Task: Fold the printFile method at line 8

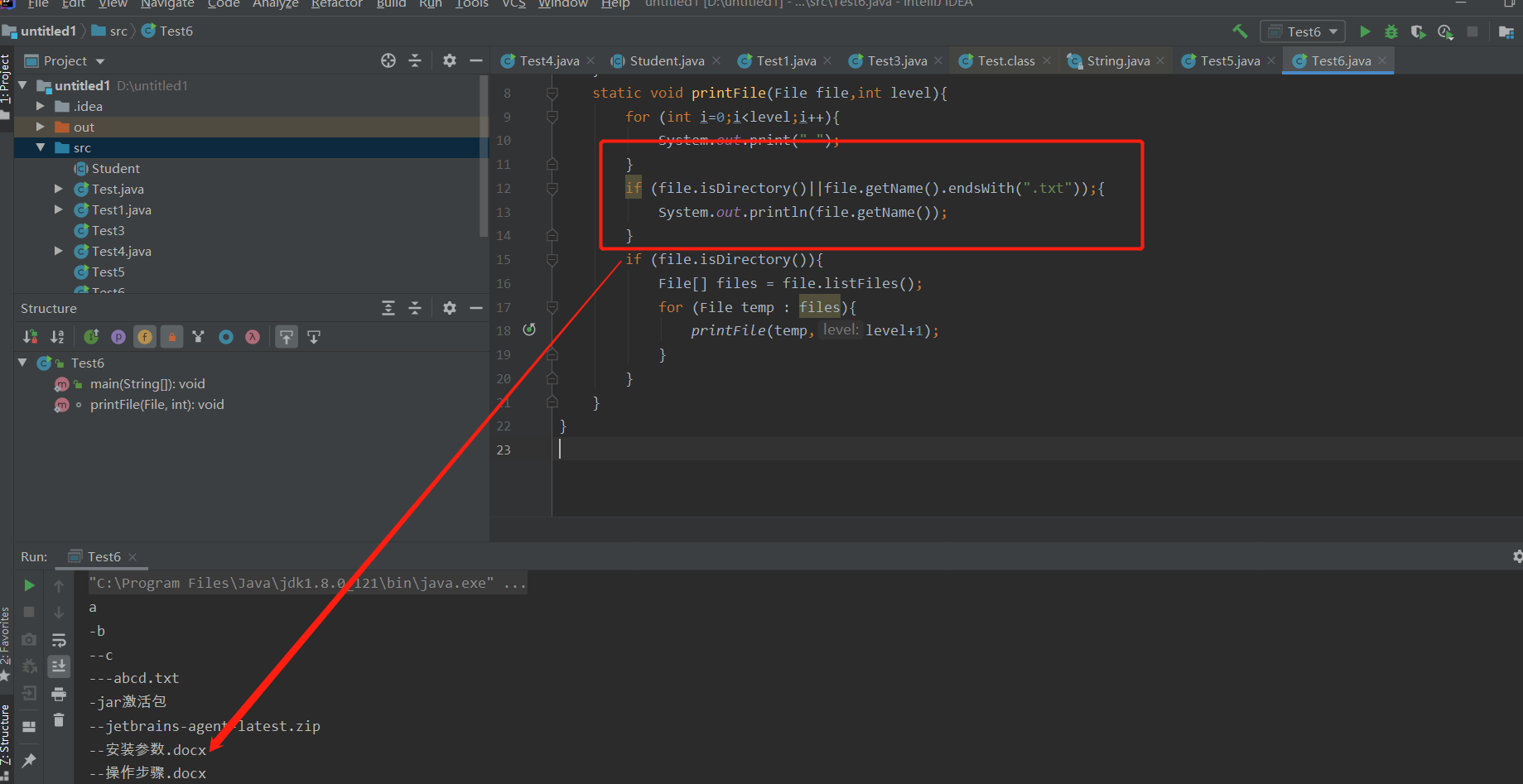Action: click(552, 93)
